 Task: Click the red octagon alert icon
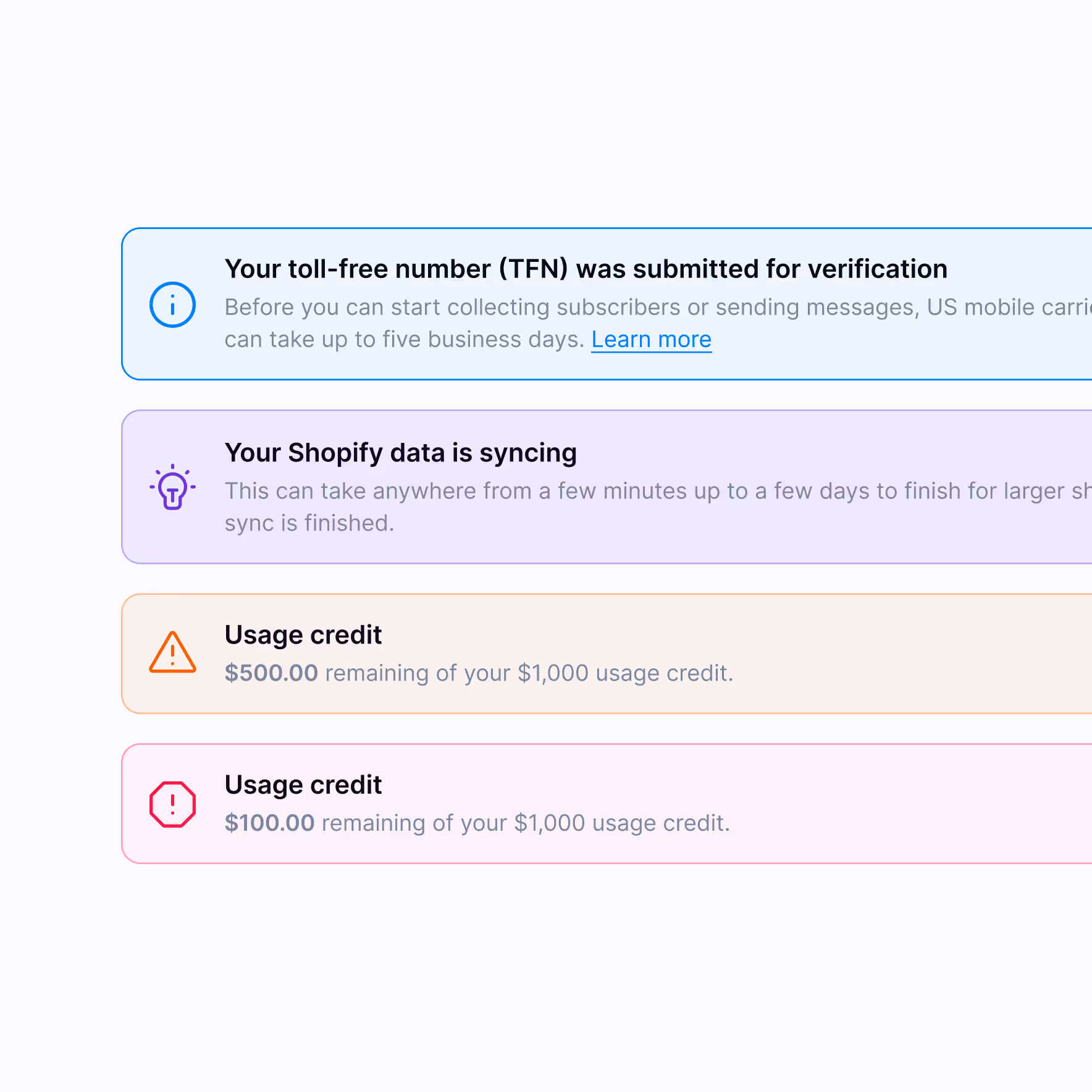(x=173, y=804)
